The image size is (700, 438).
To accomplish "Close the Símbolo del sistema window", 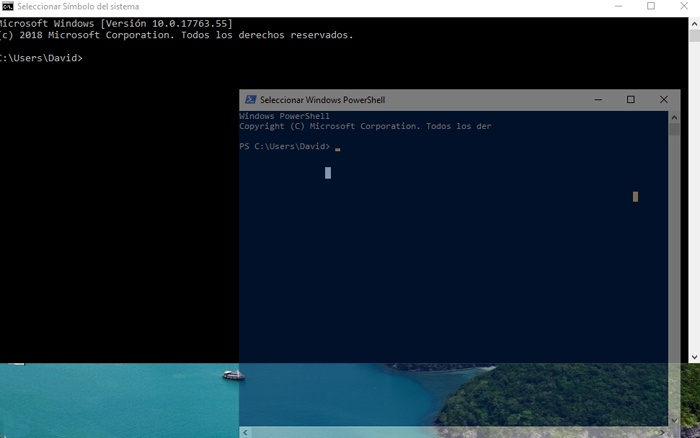I will 684,6.
